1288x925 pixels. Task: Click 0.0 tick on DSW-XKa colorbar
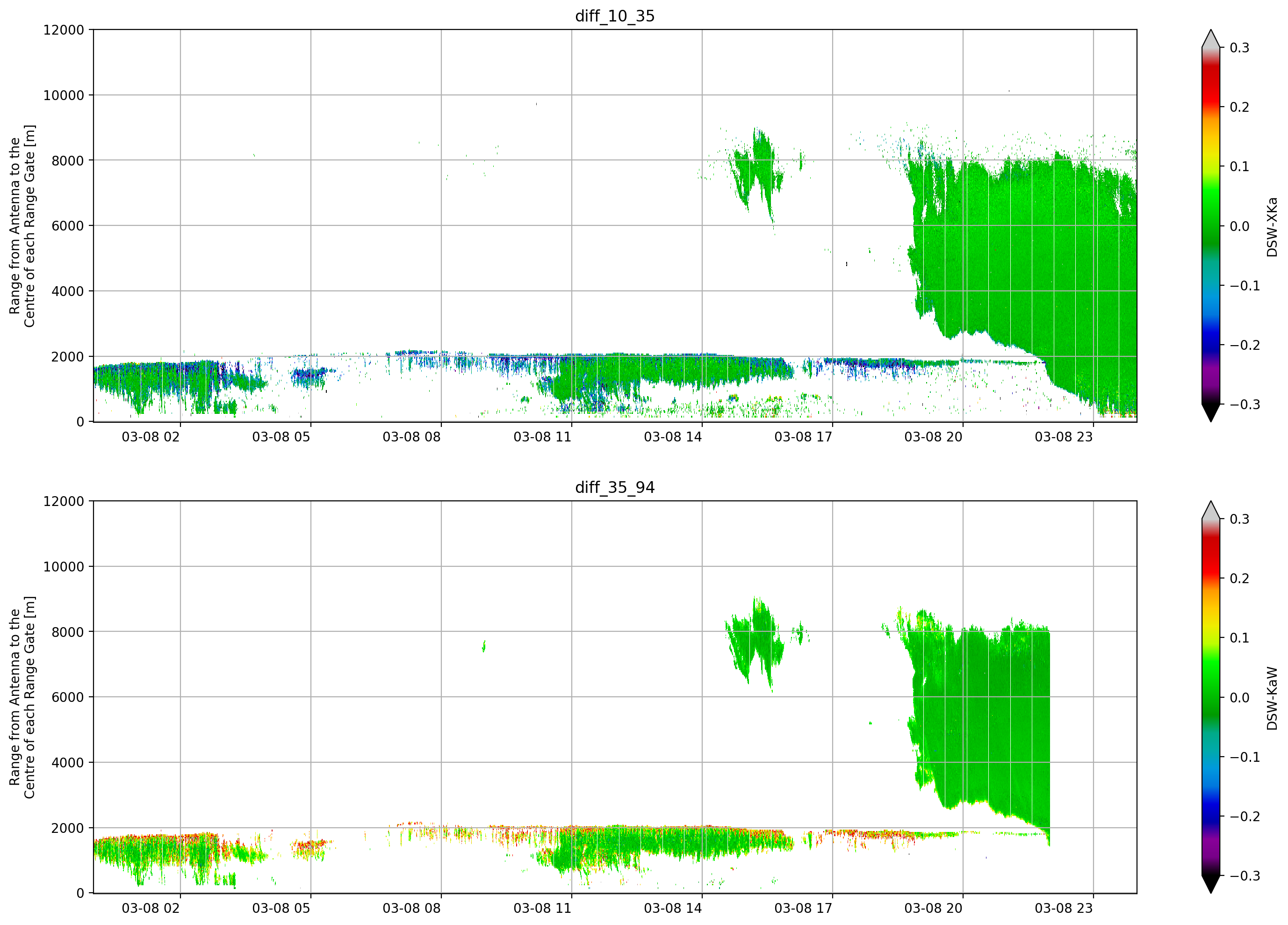tap(1239, 227)
